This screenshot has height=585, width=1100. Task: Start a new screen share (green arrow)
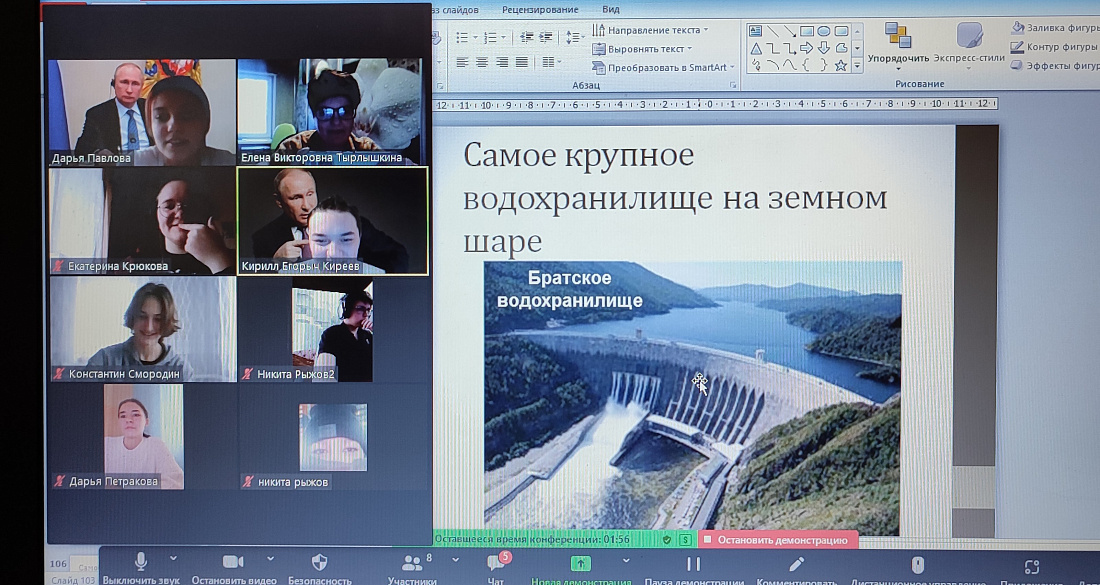coord(580,564)
